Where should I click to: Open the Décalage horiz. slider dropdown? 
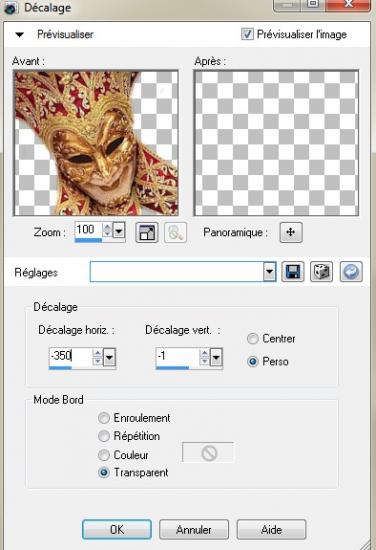tap(109, 357)
